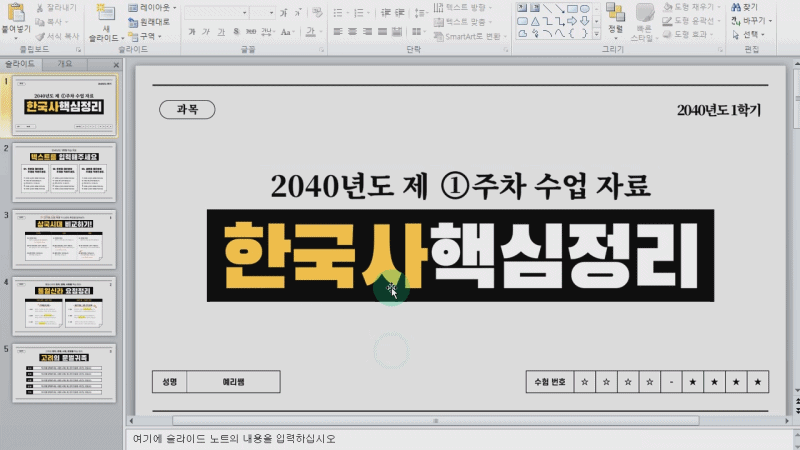
Task: Click the SmartArt로 변환 button
Action: 470,36
